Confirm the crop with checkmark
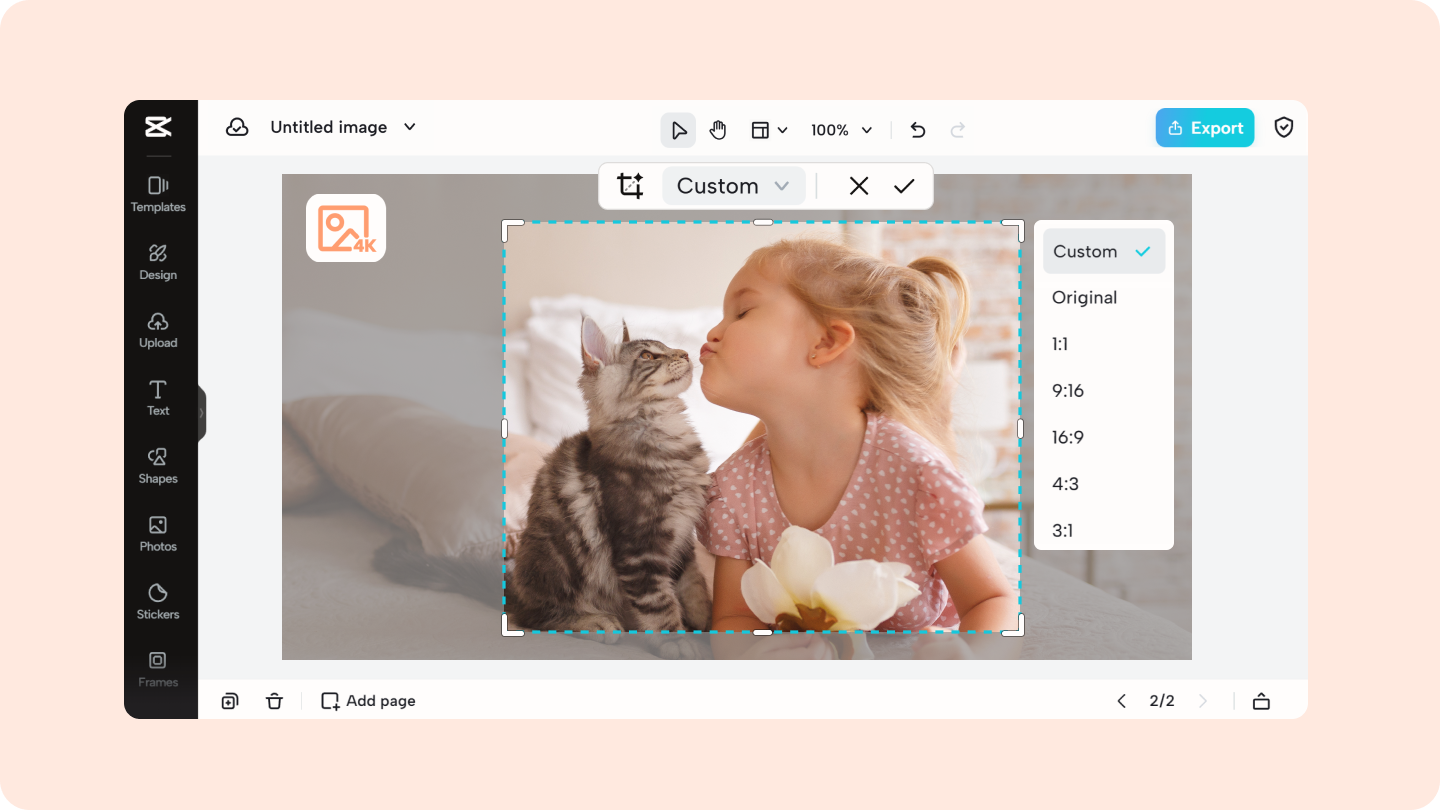 point(905,186)
